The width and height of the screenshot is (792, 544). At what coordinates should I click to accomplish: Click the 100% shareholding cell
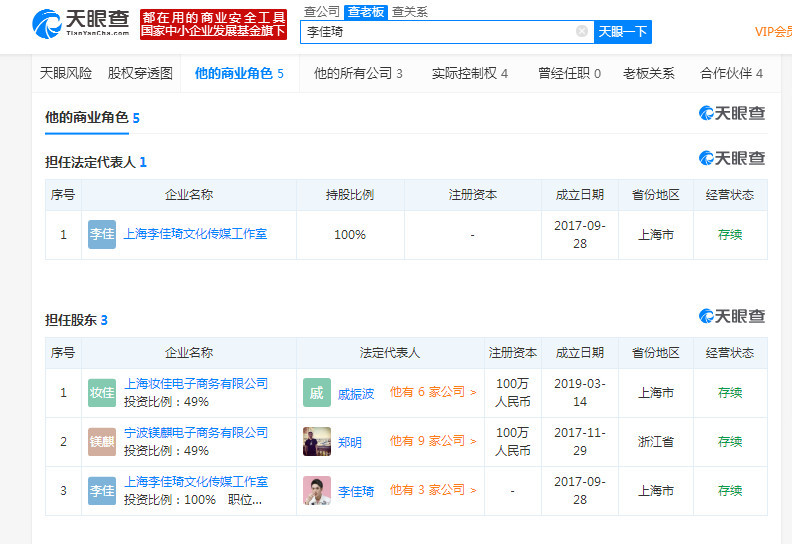pos(350,235)
